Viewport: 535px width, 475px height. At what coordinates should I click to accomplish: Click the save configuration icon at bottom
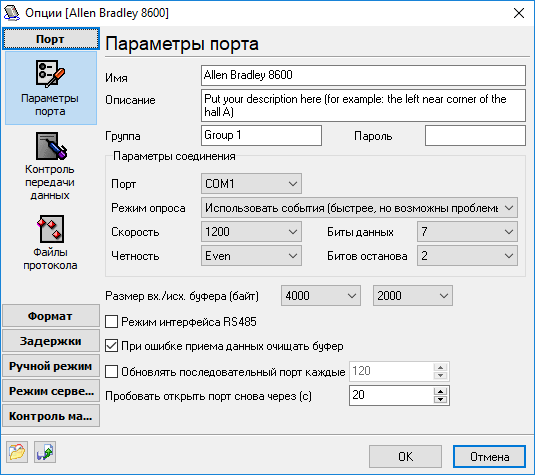click(x=45, y=452)
